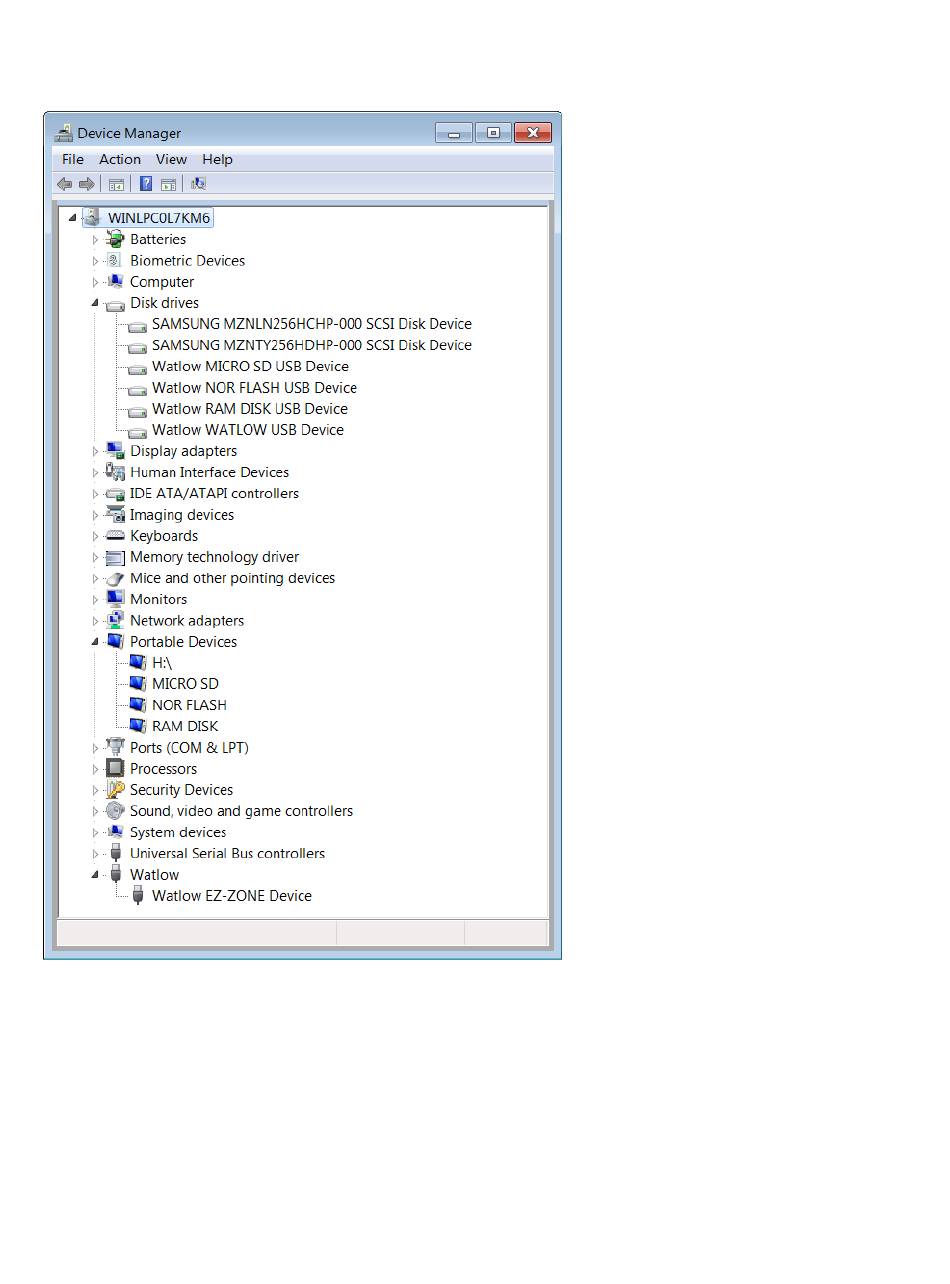
Task: Collapse the Watlow category node
Action: click(96, 875)
